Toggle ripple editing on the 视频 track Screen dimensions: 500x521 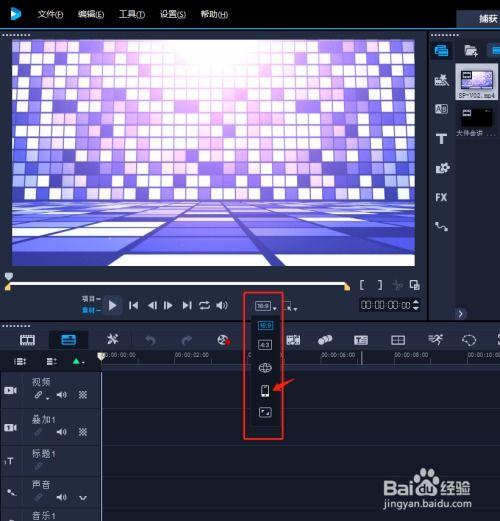point(41,395)
